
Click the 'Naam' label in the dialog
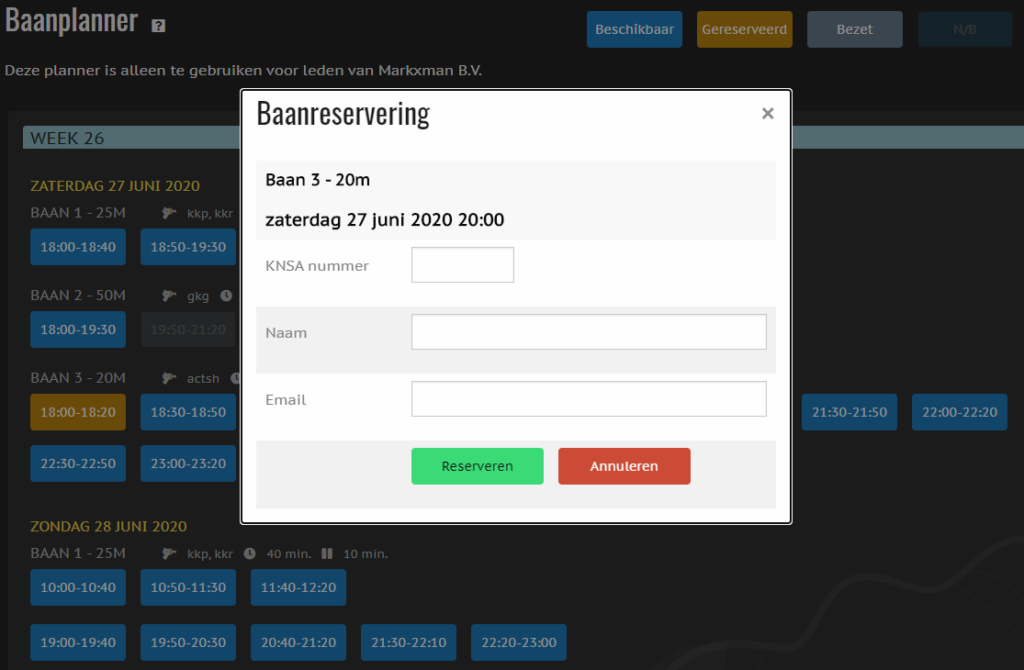click(286, 333)
